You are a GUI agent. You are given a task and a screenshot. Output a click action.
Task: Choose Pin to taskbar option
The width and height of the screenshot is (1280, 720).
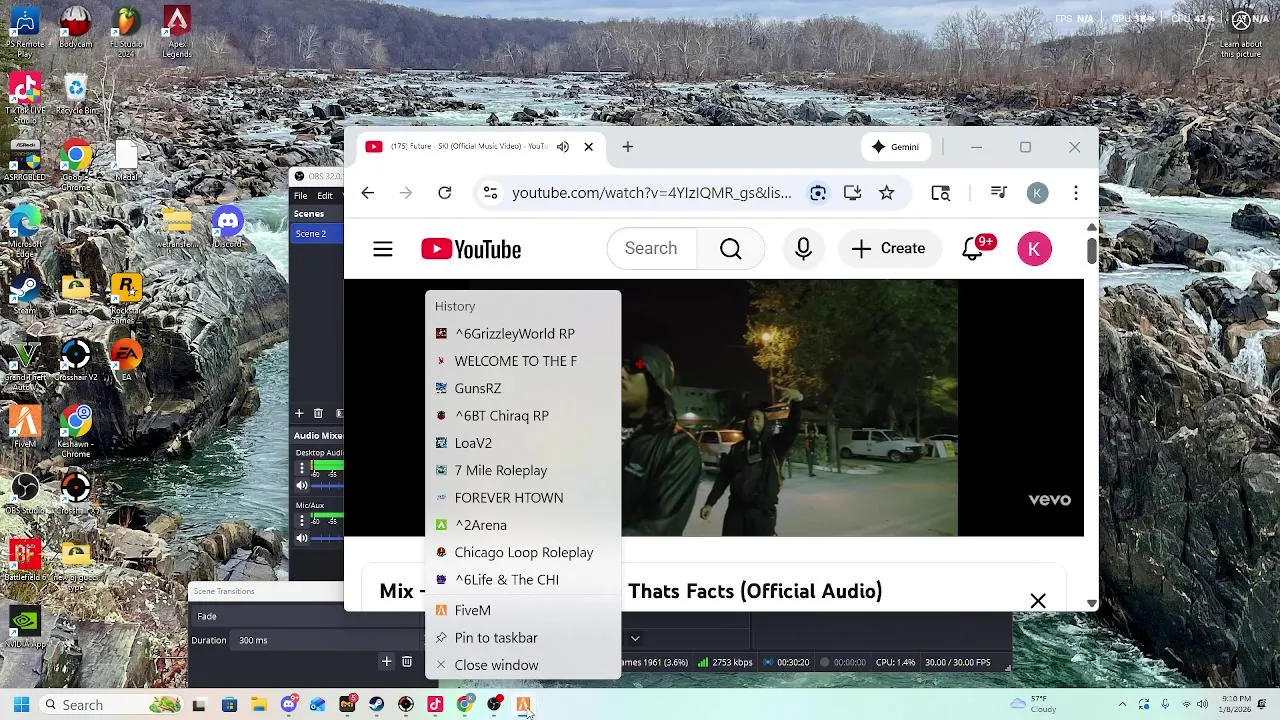pos(522,638)
